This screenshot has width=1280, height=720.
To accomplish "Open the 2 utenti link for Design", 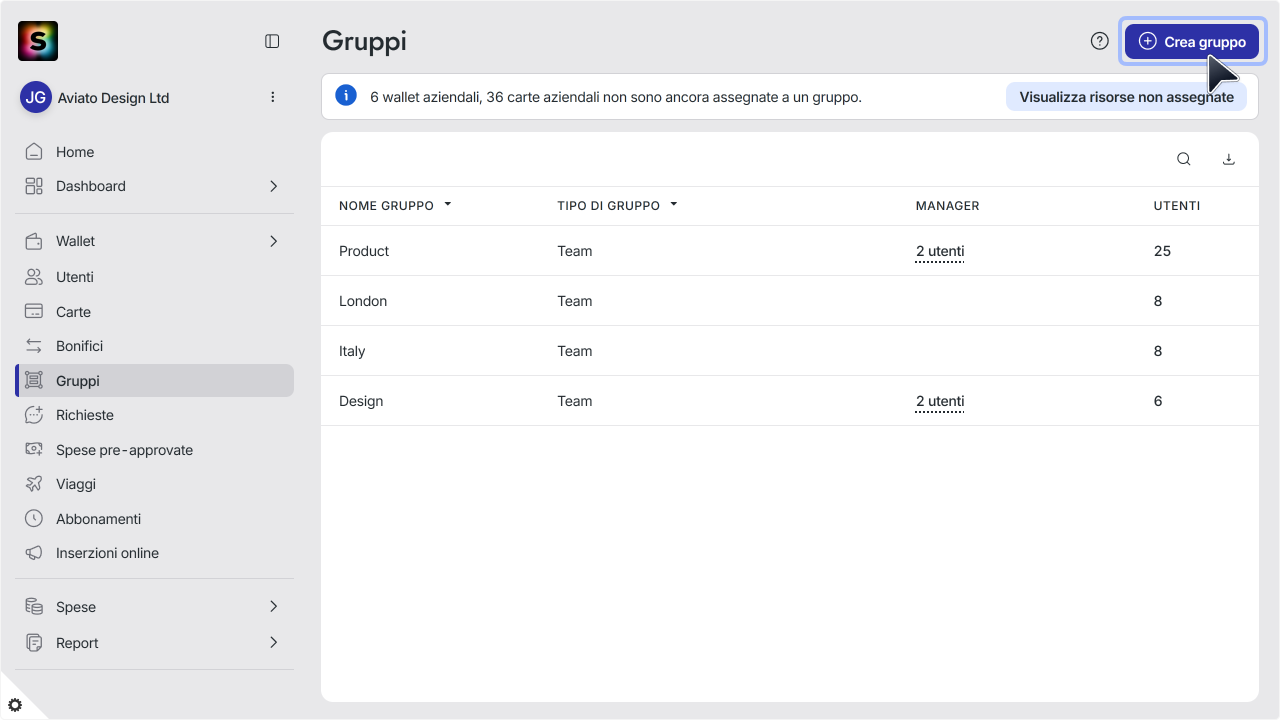I will coord(940,401).
